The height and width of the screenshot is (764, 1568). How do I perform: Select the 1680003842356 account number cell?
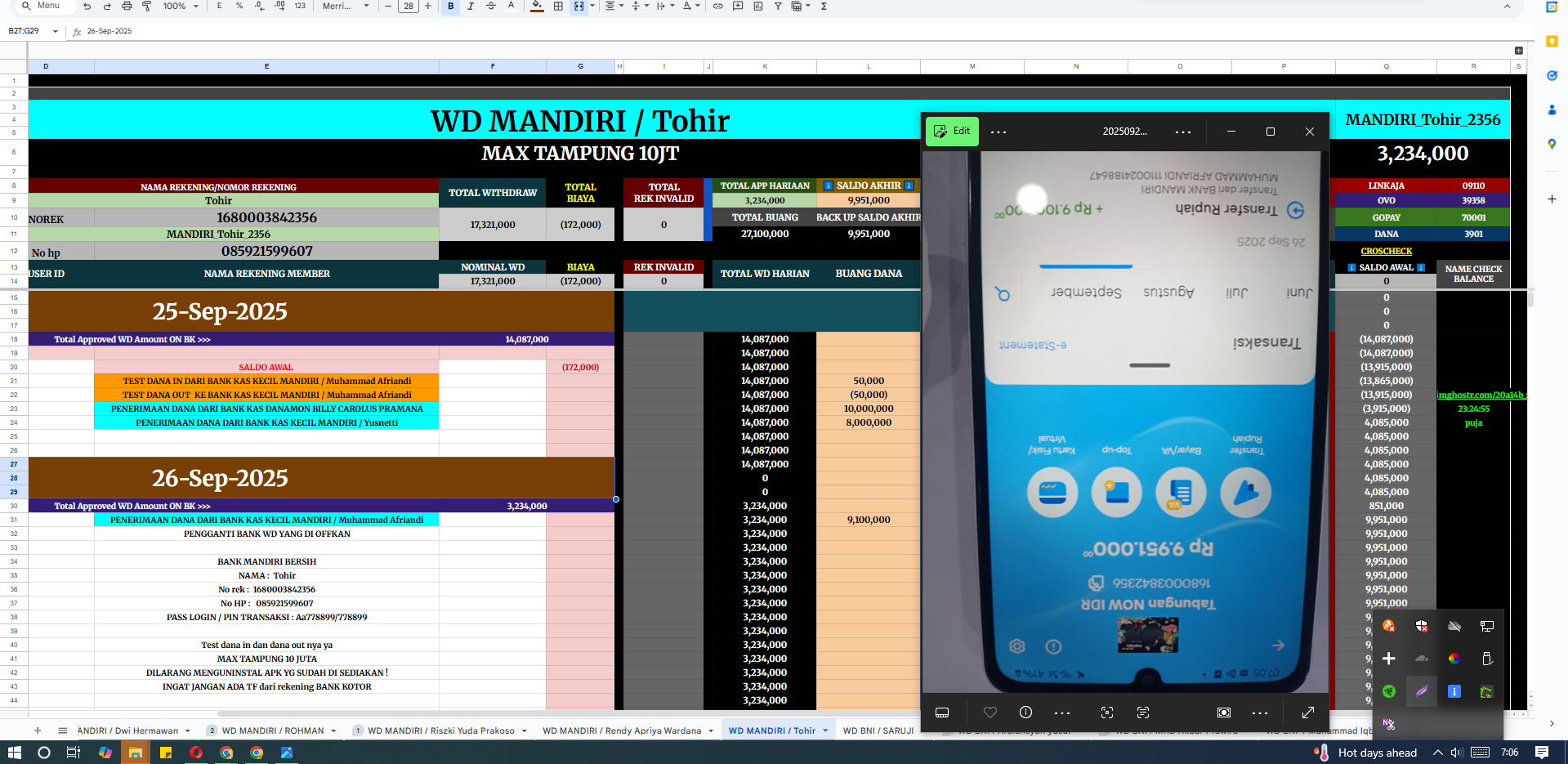tap(266, 217)
